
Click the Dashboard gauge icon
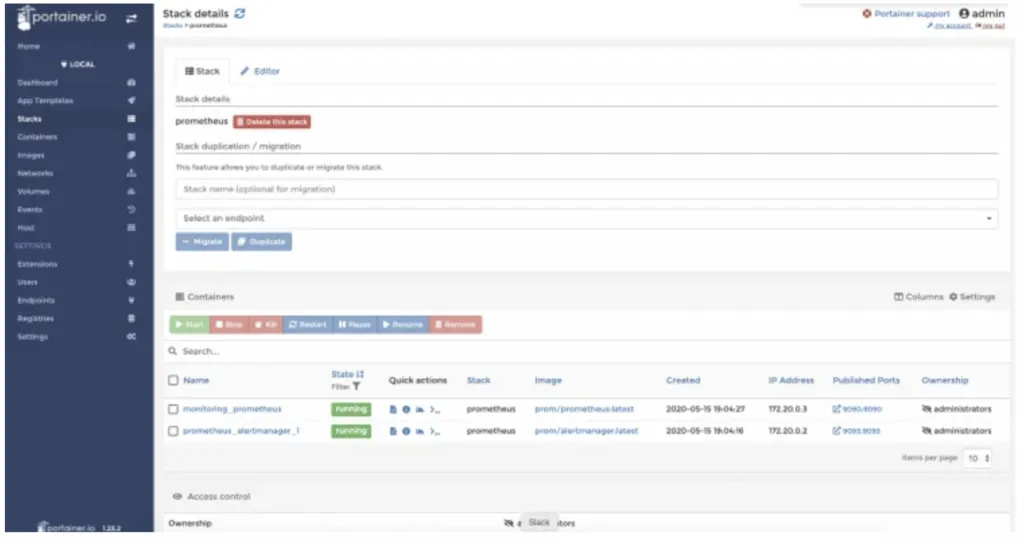131,83
